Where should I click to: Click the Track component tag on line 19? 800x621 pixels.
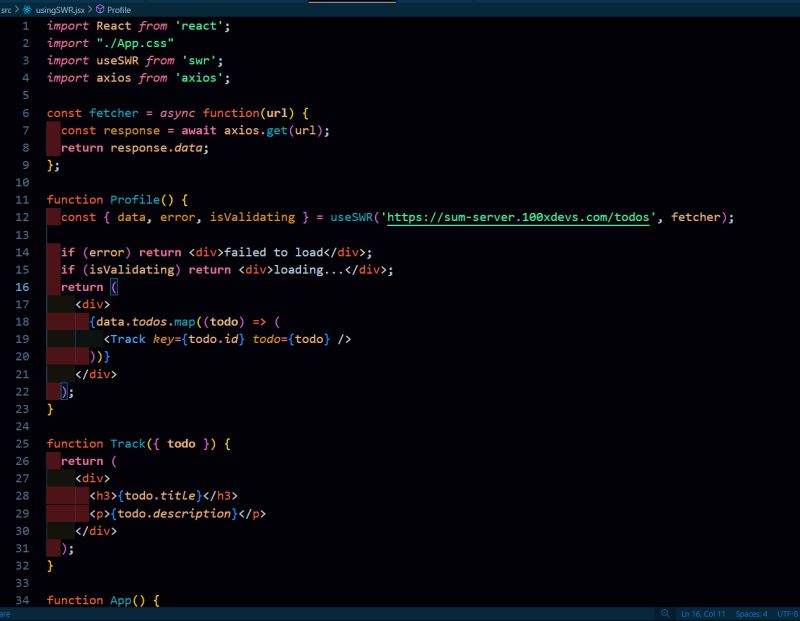pos(128,339)
